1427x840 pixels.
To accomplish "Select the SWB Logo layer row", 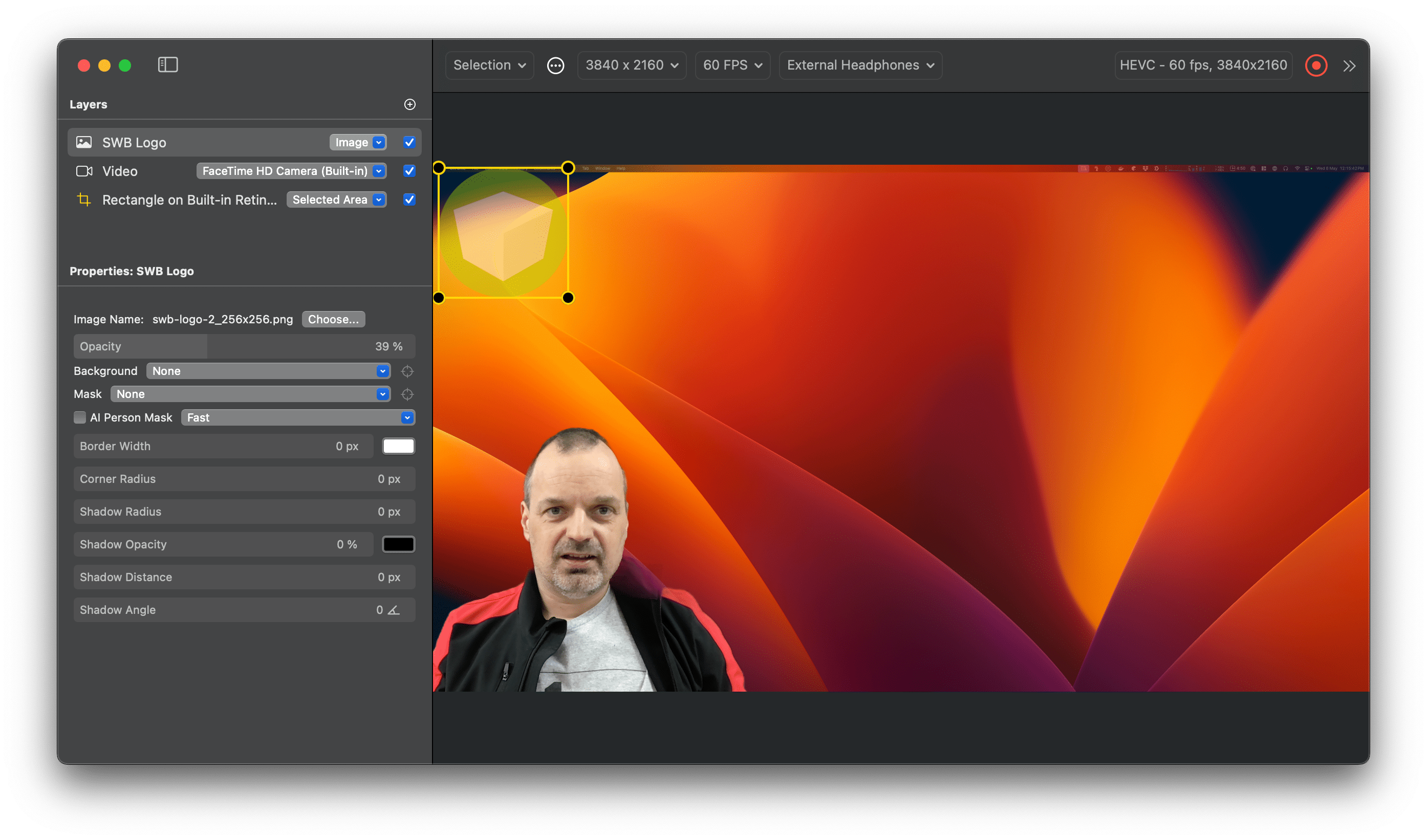I will pyautogui.click(x=245, y=142).
